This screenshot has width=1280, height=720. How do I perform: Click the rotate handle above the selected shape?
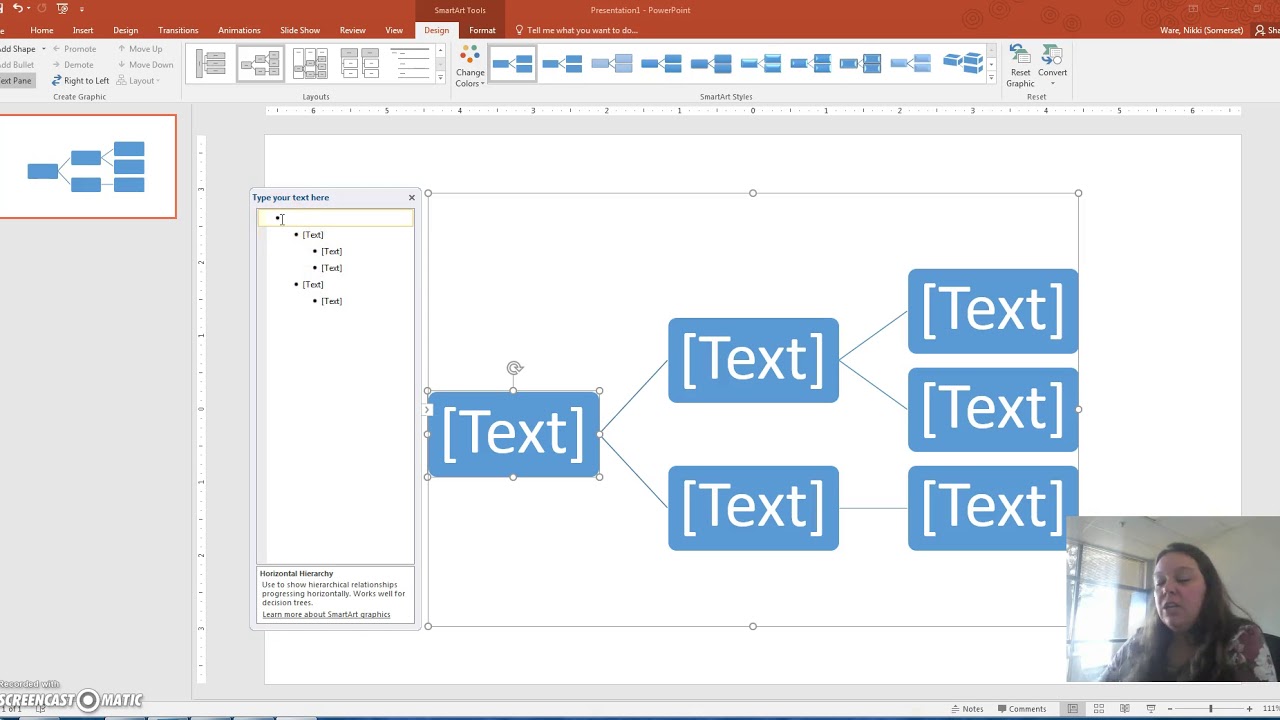click(514, 368)
